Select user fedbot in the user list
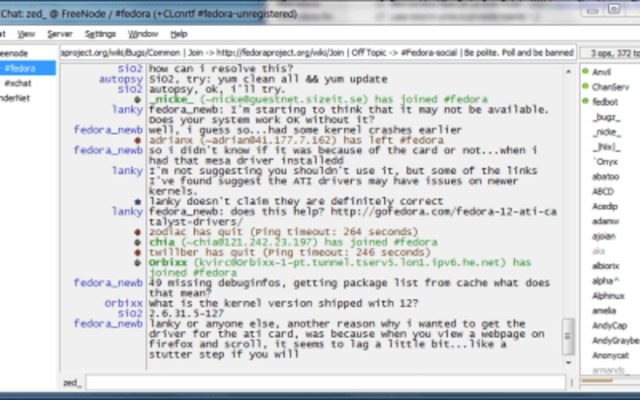The height and width of the screenshot is (400, 640). coord(605,102)
